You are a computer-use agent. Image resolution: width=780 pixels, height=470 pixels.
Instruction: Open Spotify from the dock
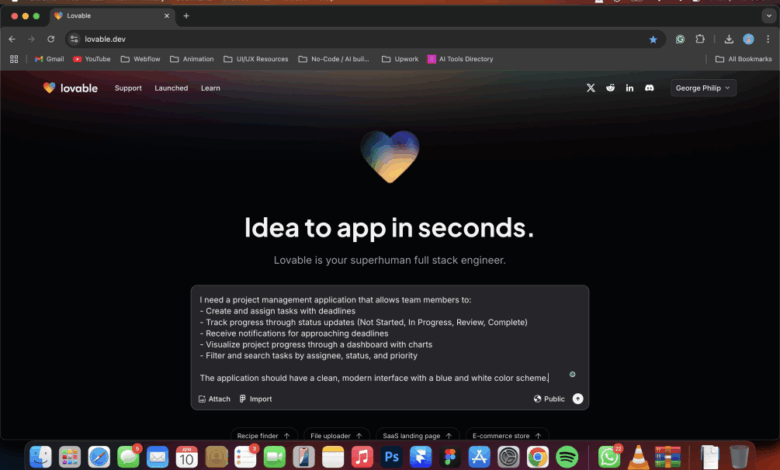[x=567, y=457]
